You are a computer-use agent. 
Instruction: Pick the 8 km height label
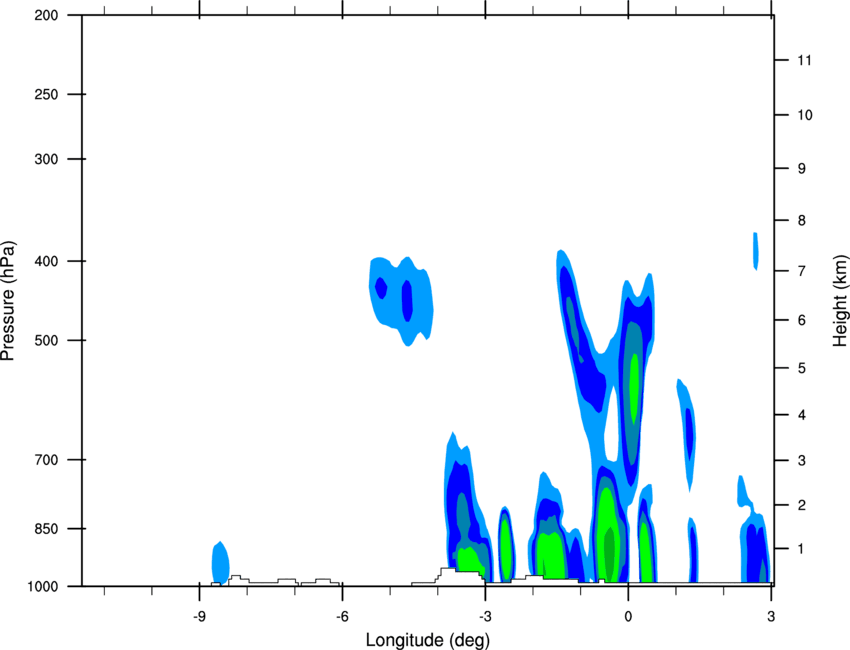[x=801, y=221]
